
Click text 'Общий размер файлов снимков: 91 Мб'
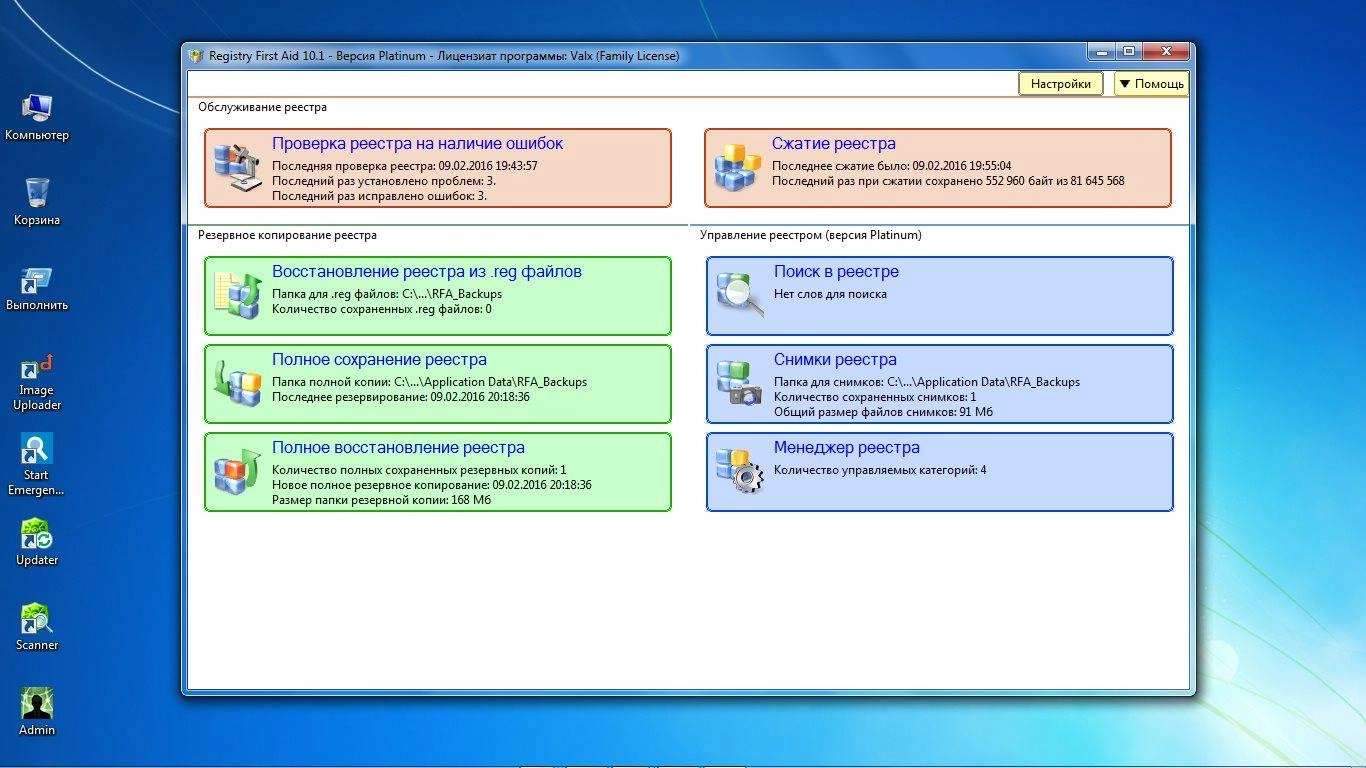coord(884,412)
